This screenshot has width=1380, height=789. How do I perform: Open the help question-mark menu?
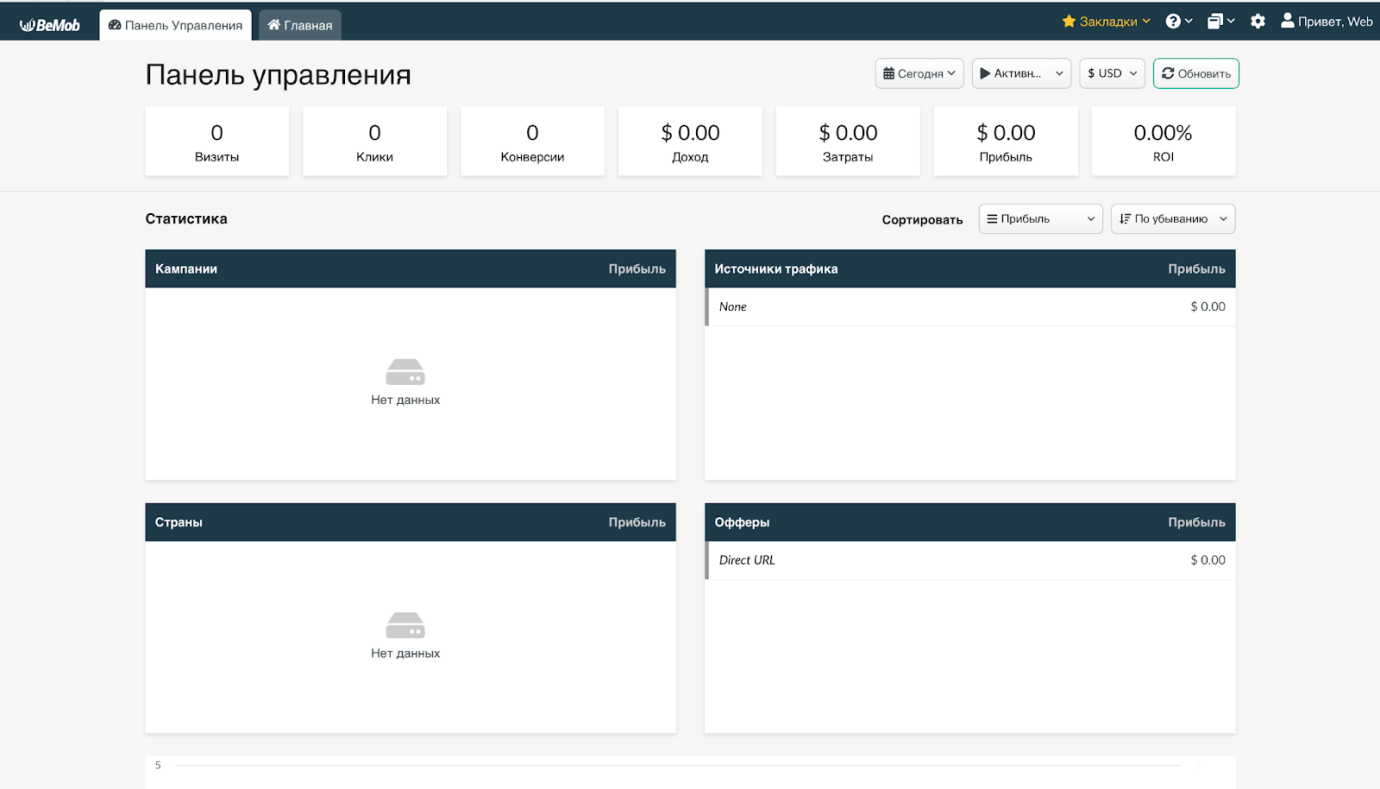click(1179, 21)
